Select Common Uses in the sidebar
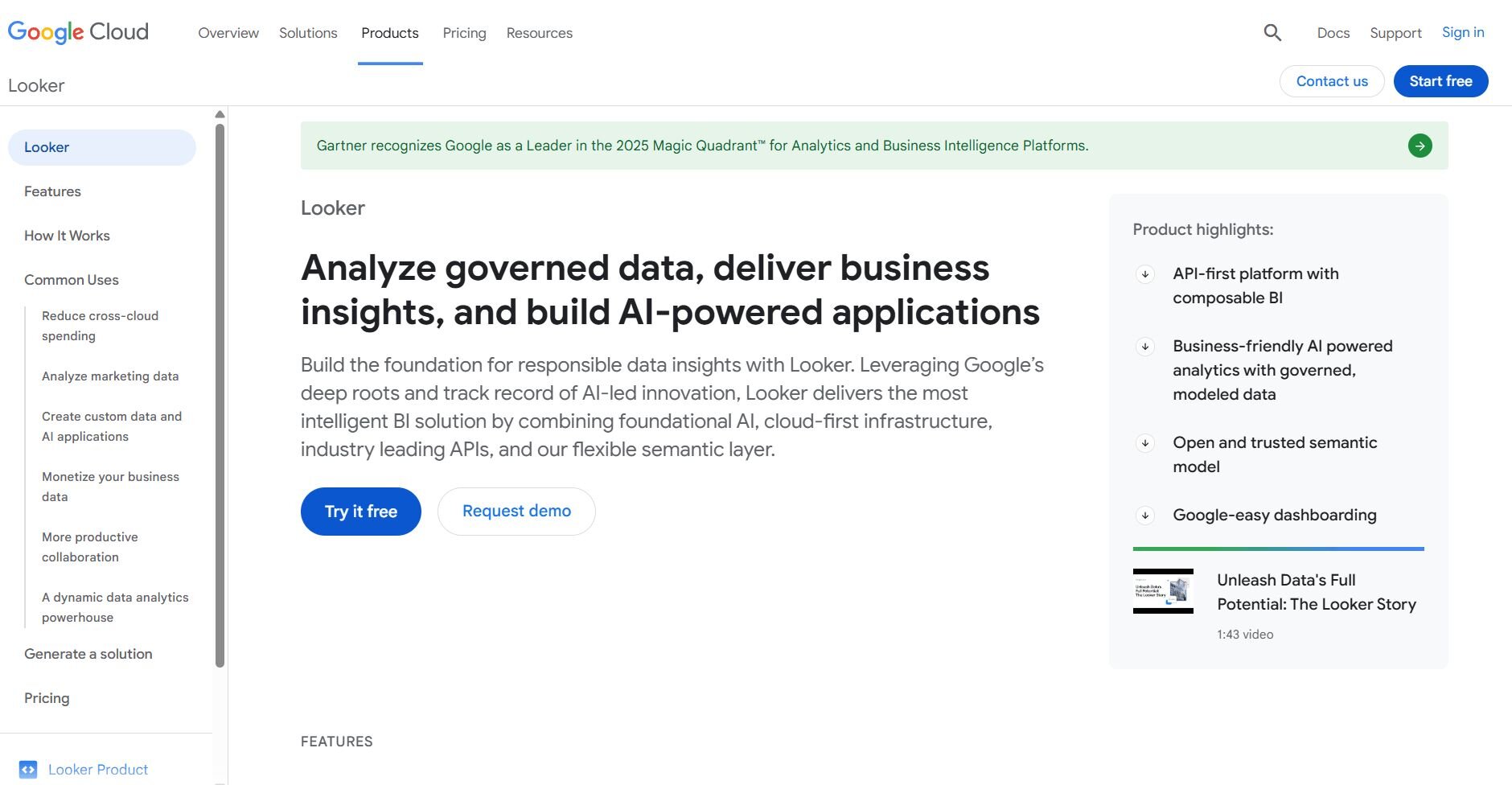Screen dimensions: 1512x785 point(72,280)
